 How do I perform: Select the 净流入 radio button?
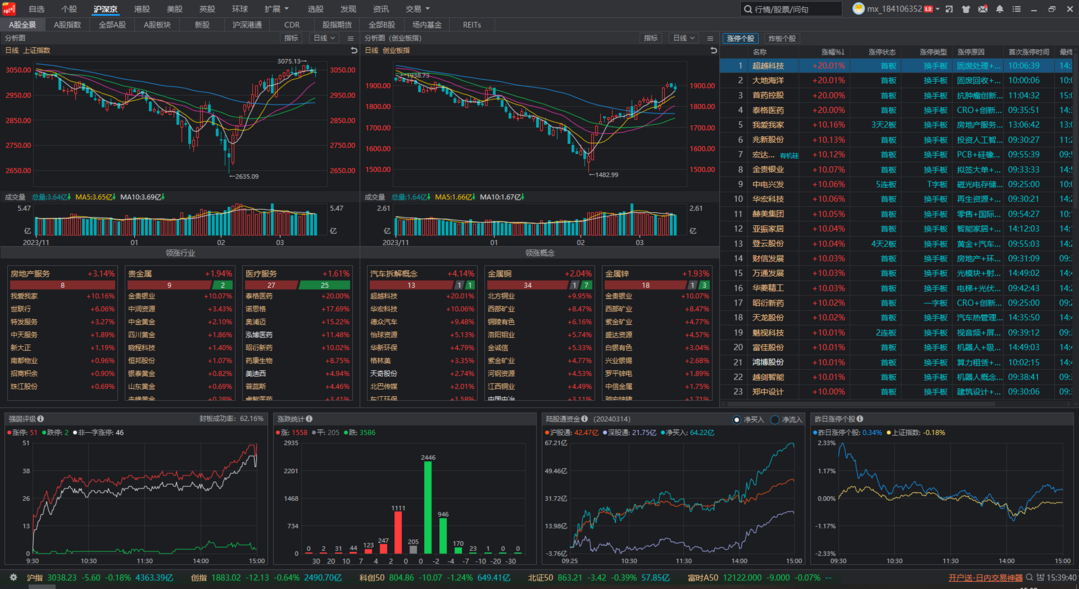[x=775, y=419]
